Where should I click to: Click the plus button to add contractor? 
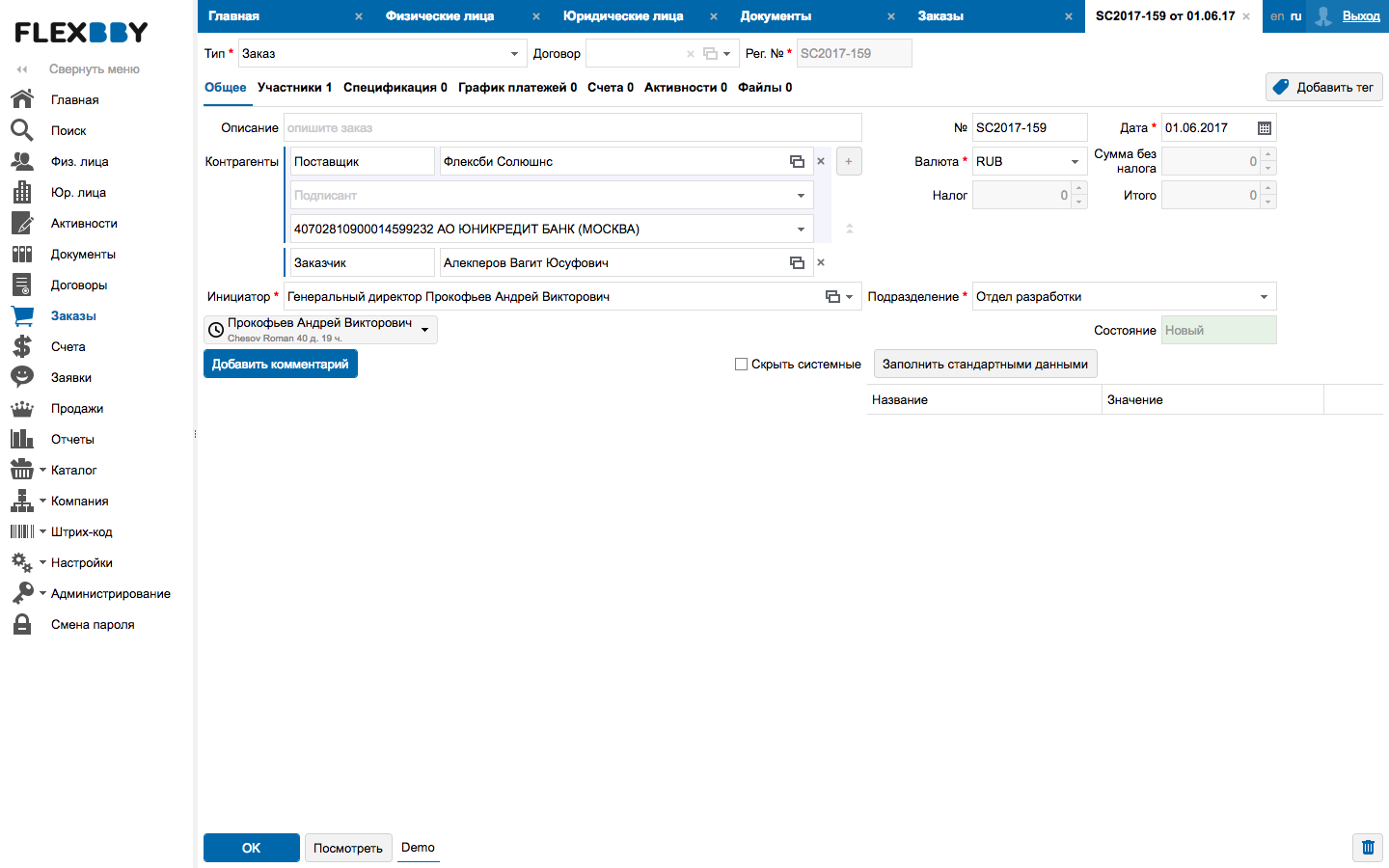click(x=849, y=162)
